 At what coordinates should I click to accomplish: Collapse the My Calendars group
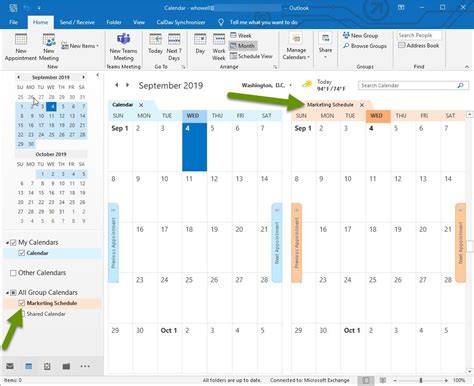click(7, 243)
